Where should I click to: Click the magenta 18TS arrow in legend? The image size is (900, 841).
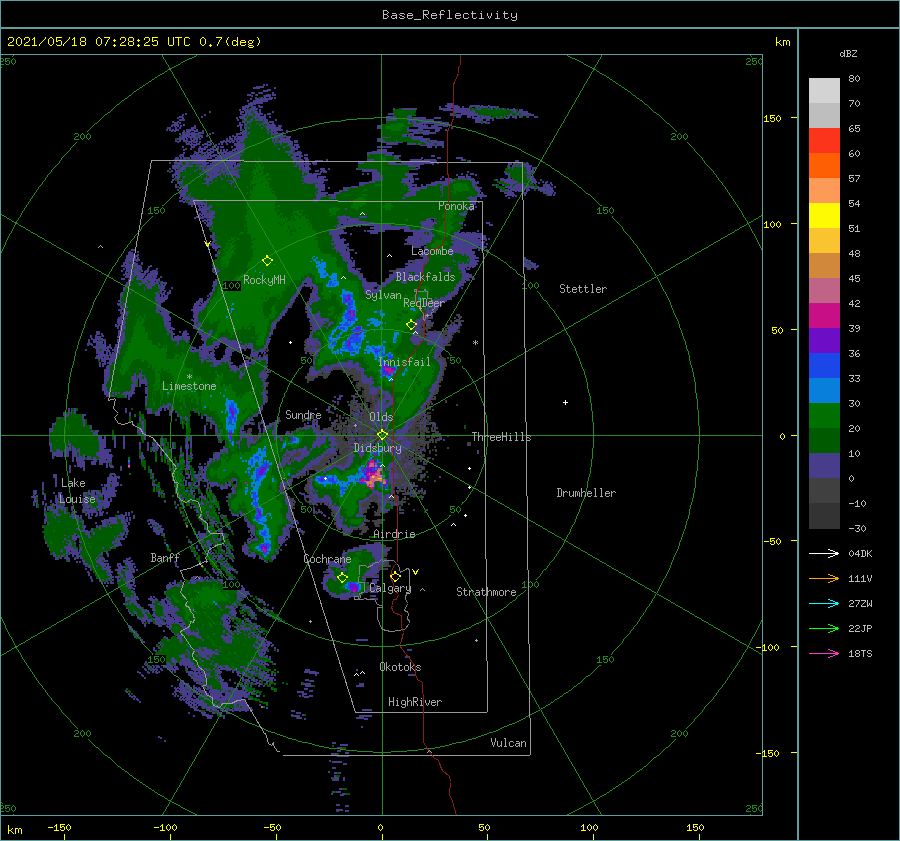pyautogui.click(x=824, y=653)
